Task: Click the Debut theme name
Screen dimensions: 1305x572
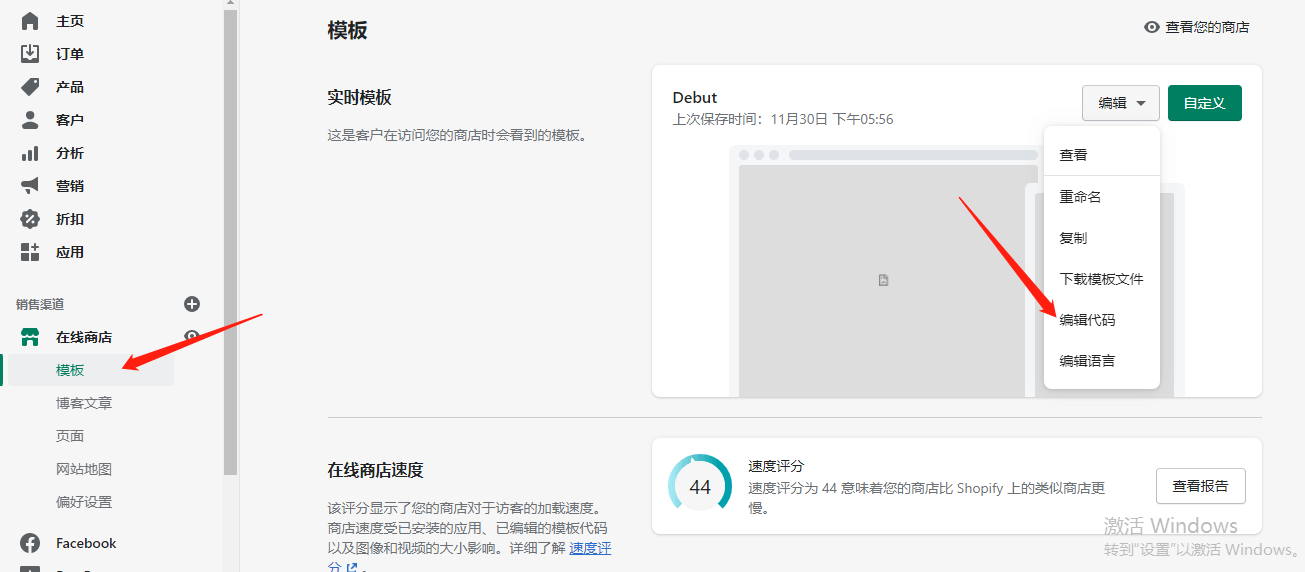Action: click(x=695, y=97)
